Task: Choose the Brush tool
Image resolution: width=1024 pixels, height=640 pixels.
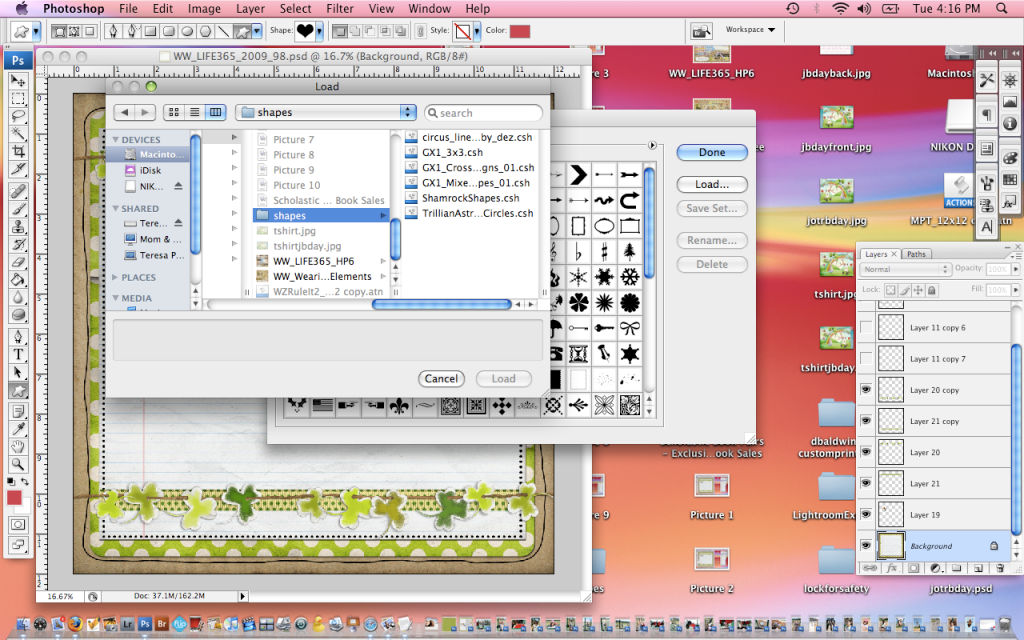Action: [18, 209]
